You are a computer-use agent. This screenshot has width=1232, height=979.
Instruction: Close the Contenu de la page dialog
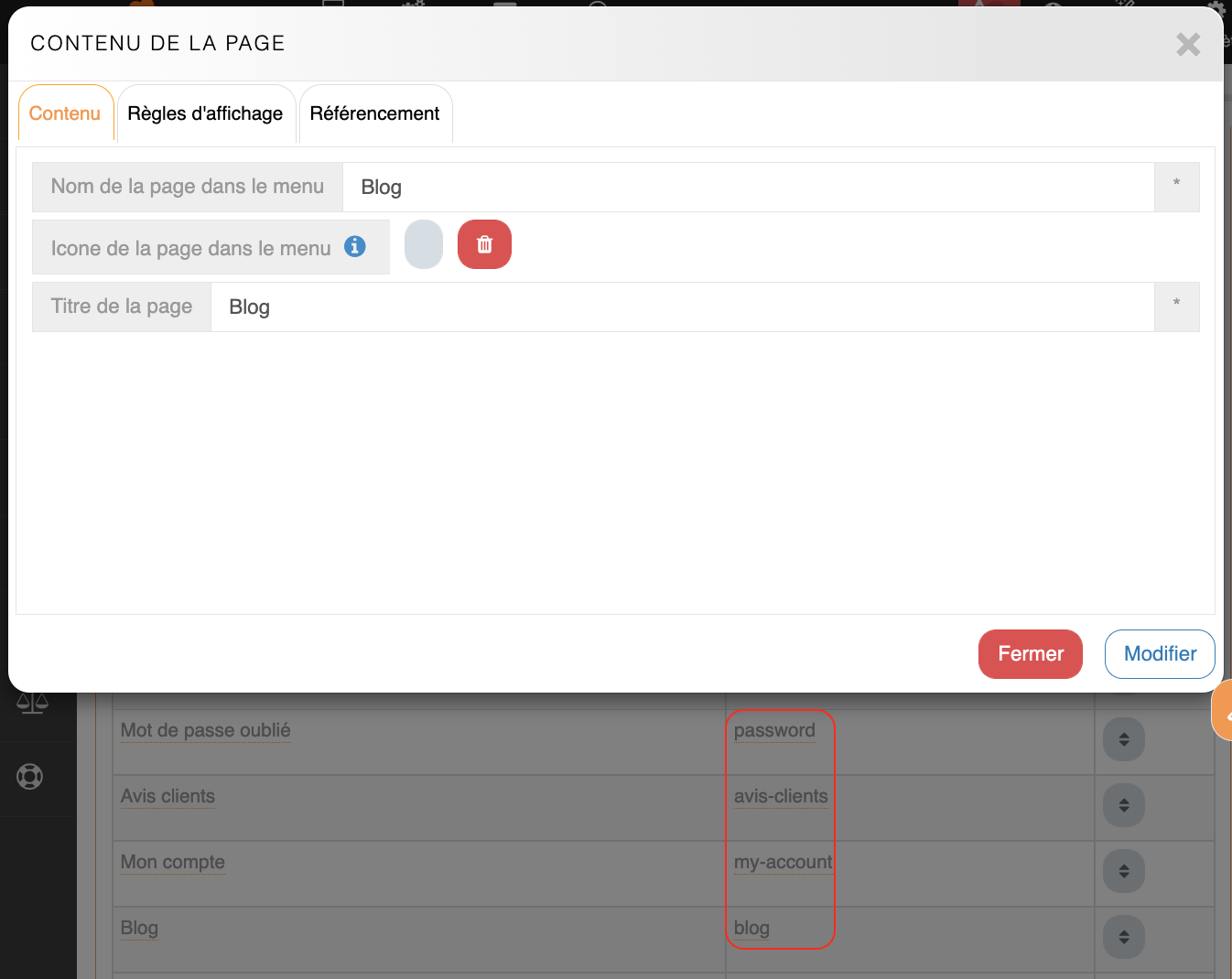point(1187,44)
